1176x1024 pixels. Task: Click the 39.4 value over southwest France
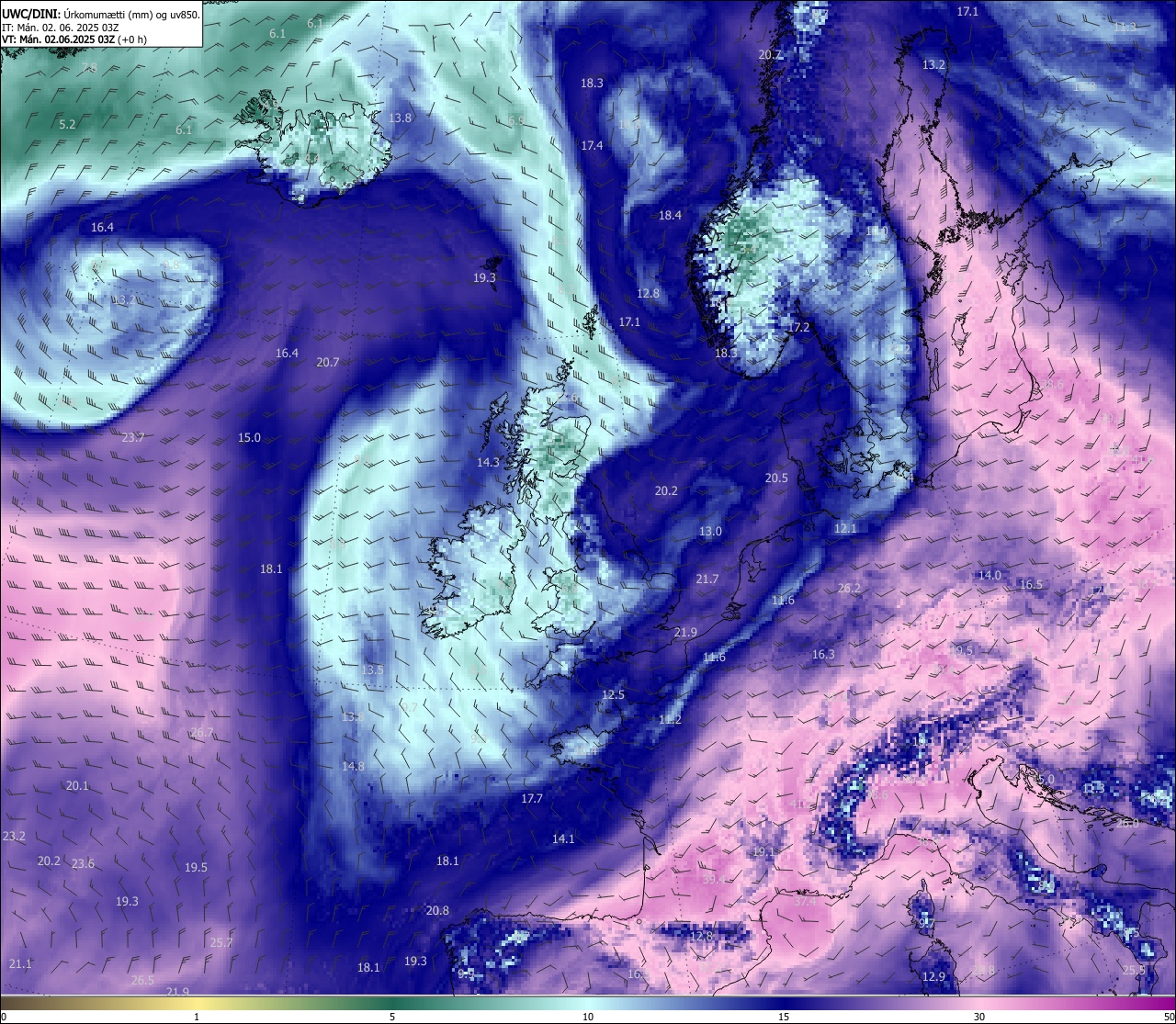click(713, 879)
